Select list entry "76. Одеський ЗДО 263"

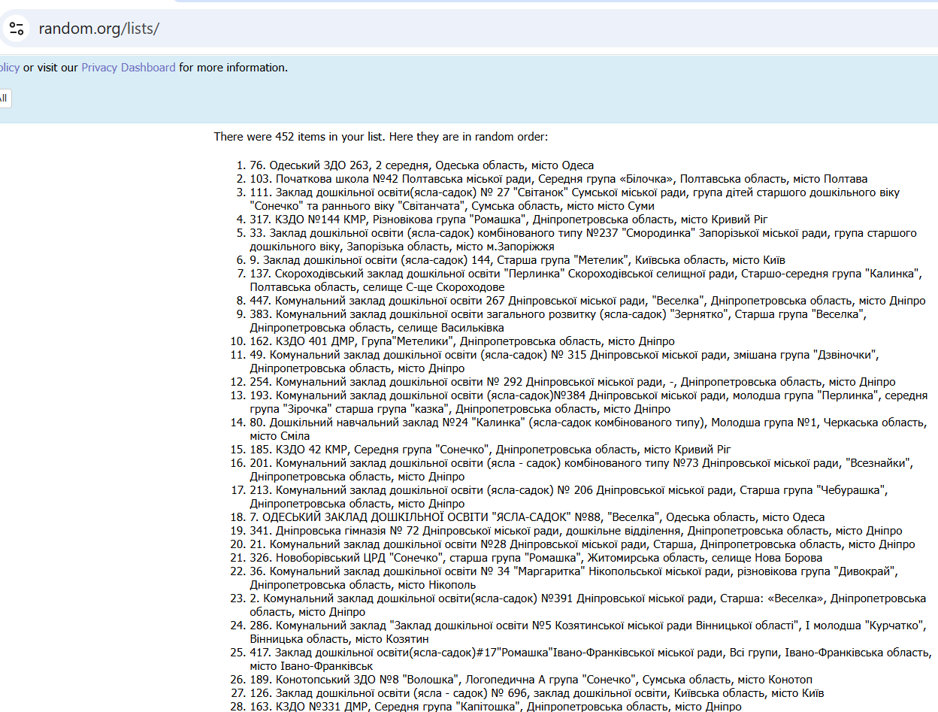click(x=422, y=165)
